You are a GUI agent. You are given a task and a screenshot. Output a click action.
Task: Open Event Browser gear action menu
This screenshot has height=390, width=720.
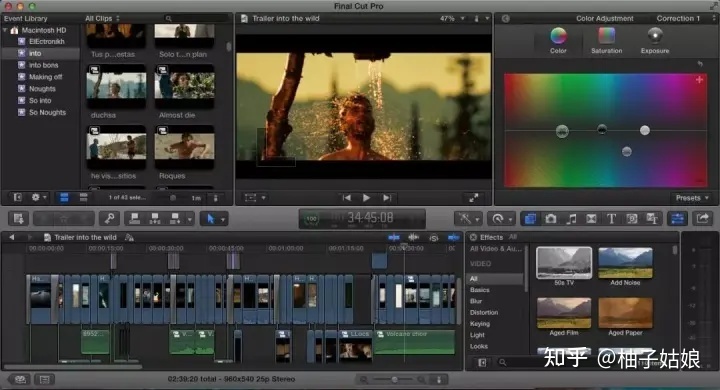39,198
